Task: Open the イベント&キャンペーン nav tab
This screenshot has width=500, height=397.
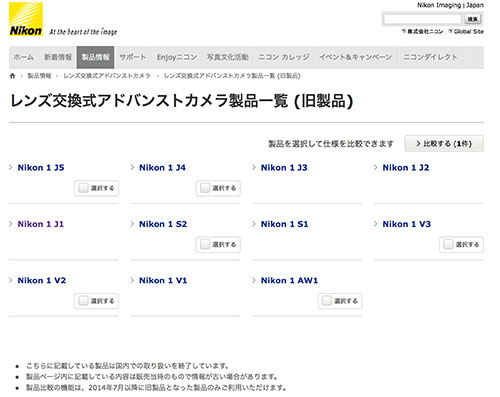Action: [x=356, y=57]
